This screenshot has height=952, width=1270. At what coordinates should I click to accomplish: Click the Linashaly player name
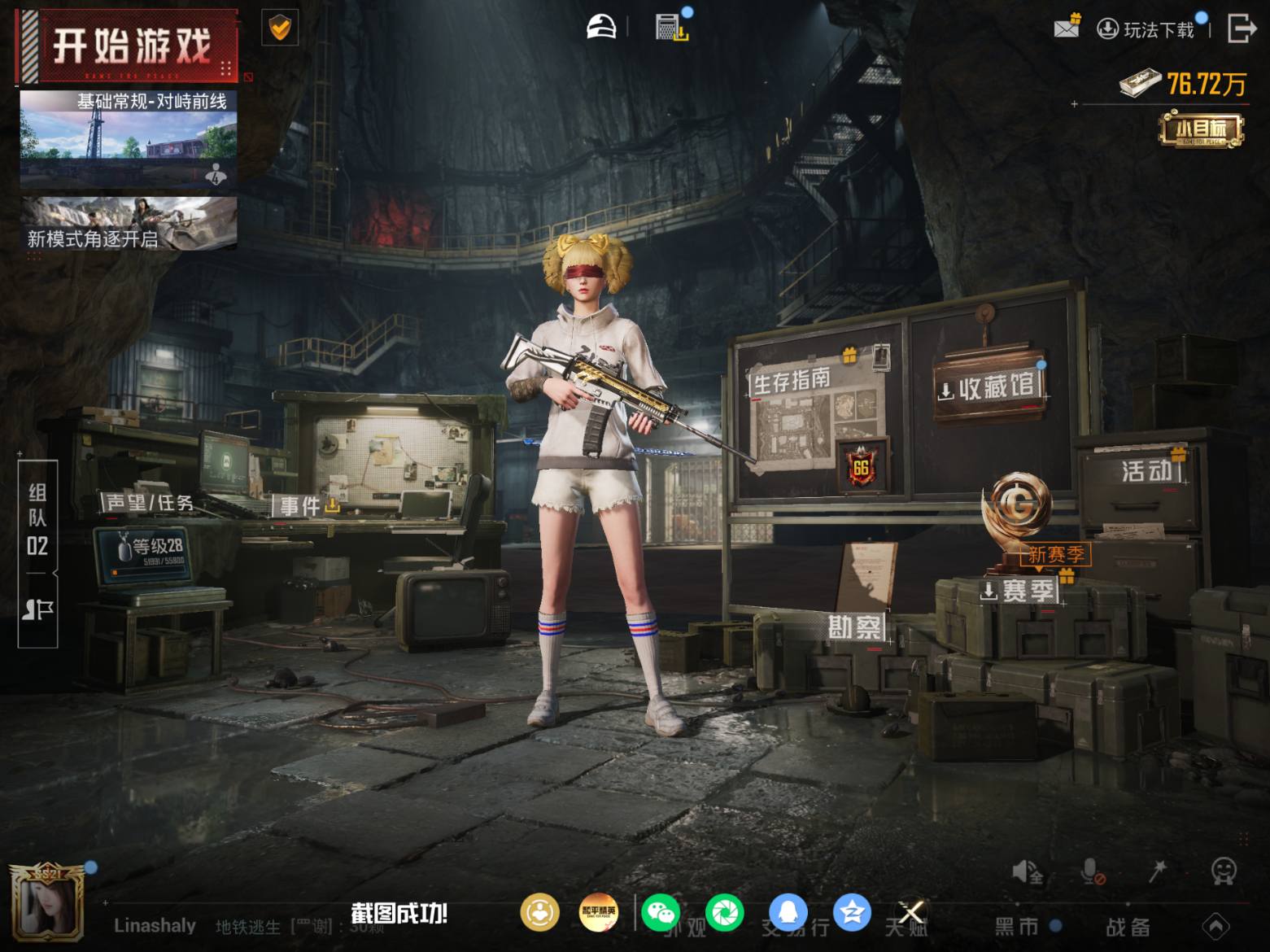[x=155, y=925]
